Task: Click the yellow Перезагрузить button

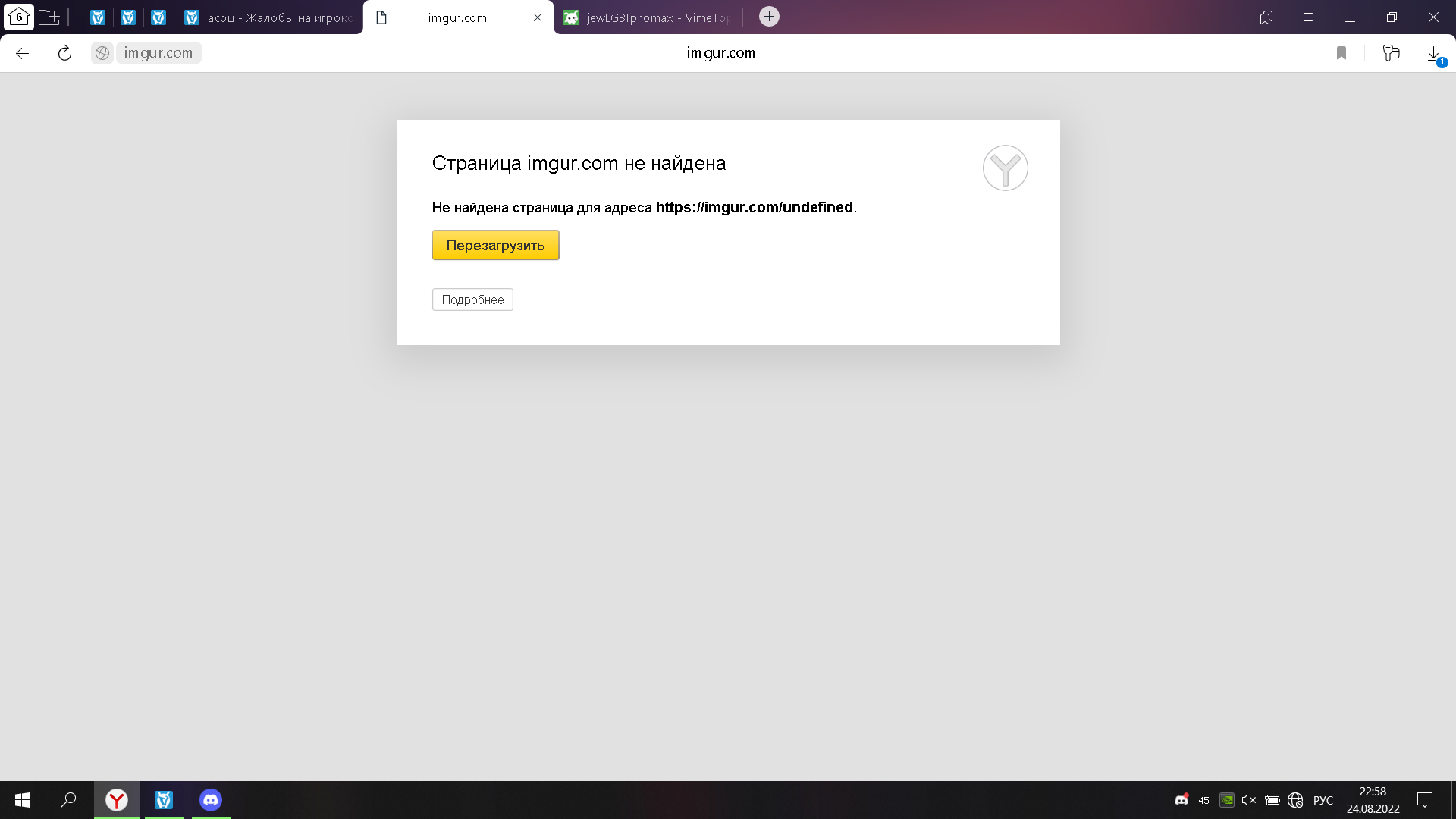Action: [495, 245]
